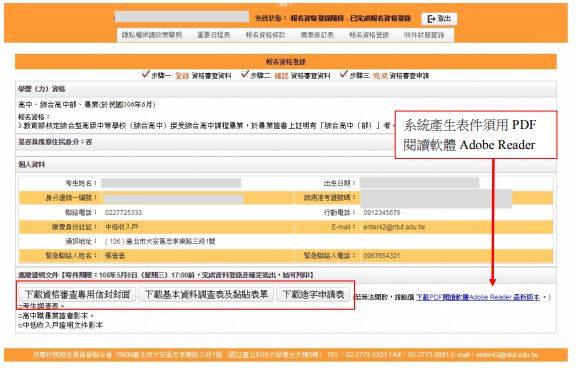Select the emergency contact phone 0987654321
The height and width of the screenshot is (368, 578).
click(382, 256)
